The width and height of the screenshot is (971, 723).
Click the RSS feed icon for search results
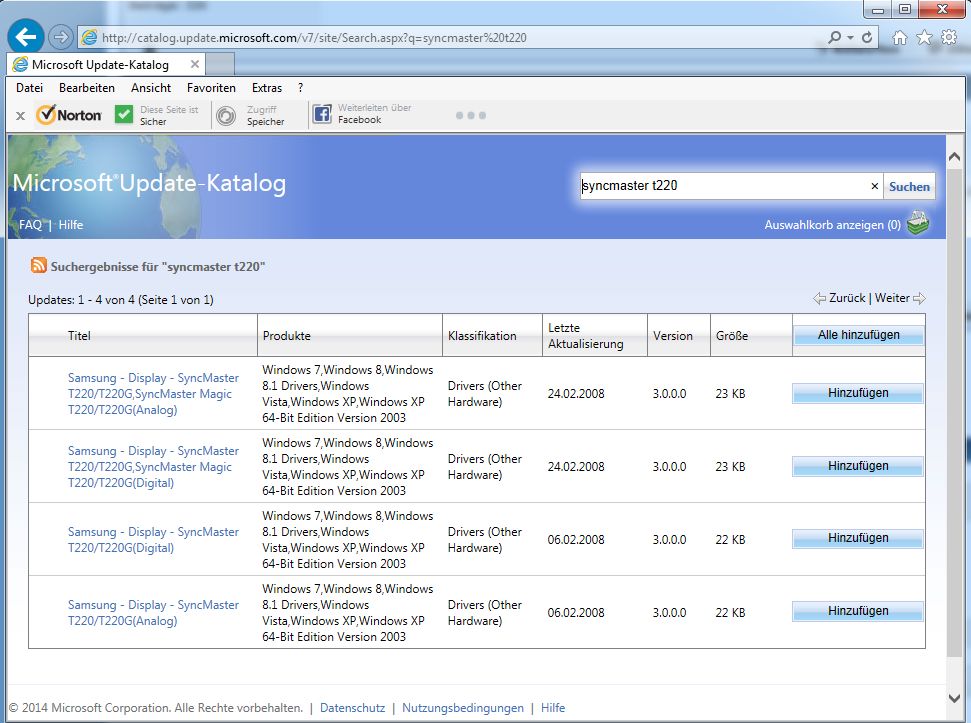click(38, 266)
